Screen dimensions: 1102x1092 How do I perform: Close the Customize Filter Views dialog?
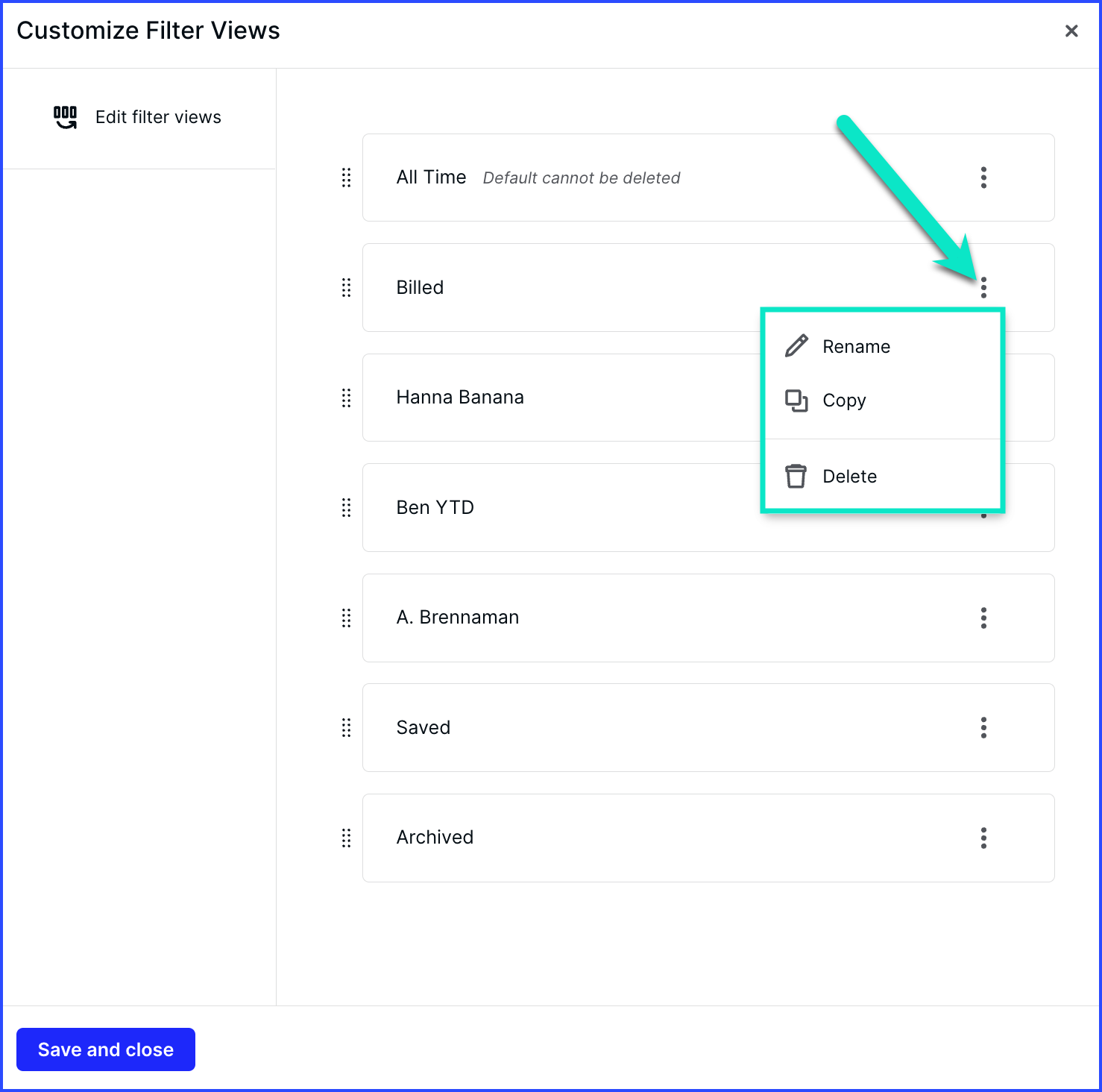click(1071, 31)
